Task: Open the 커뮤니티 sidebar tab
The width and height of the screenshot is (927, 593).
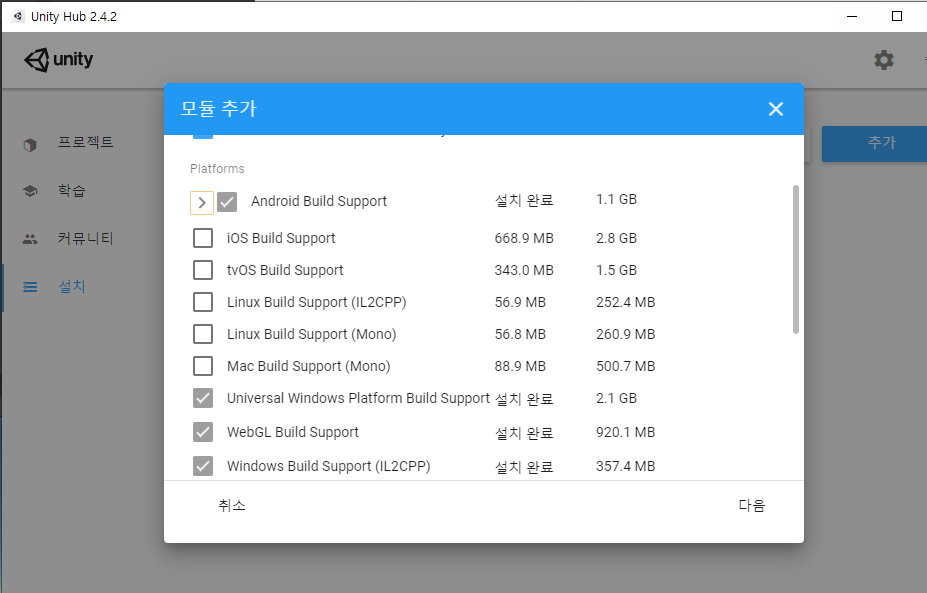Action: point(83,238)
